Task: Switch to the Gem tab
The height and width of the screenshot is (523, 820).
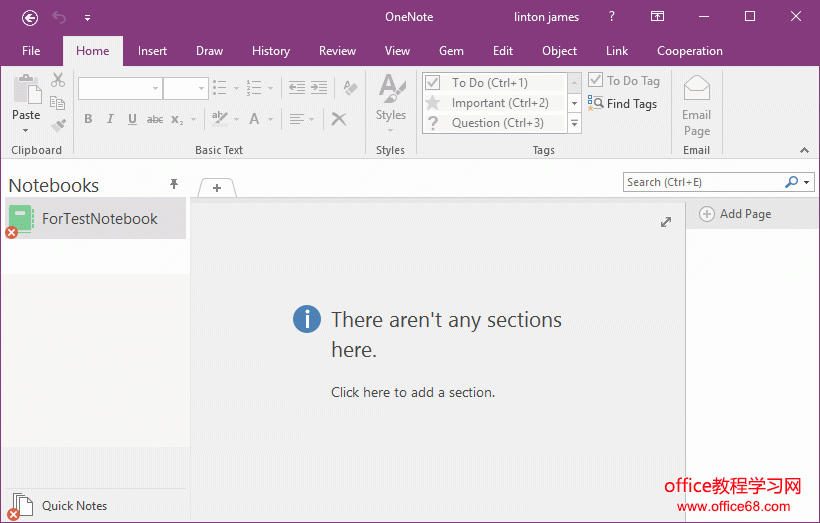Action: (x=450, y=51)
